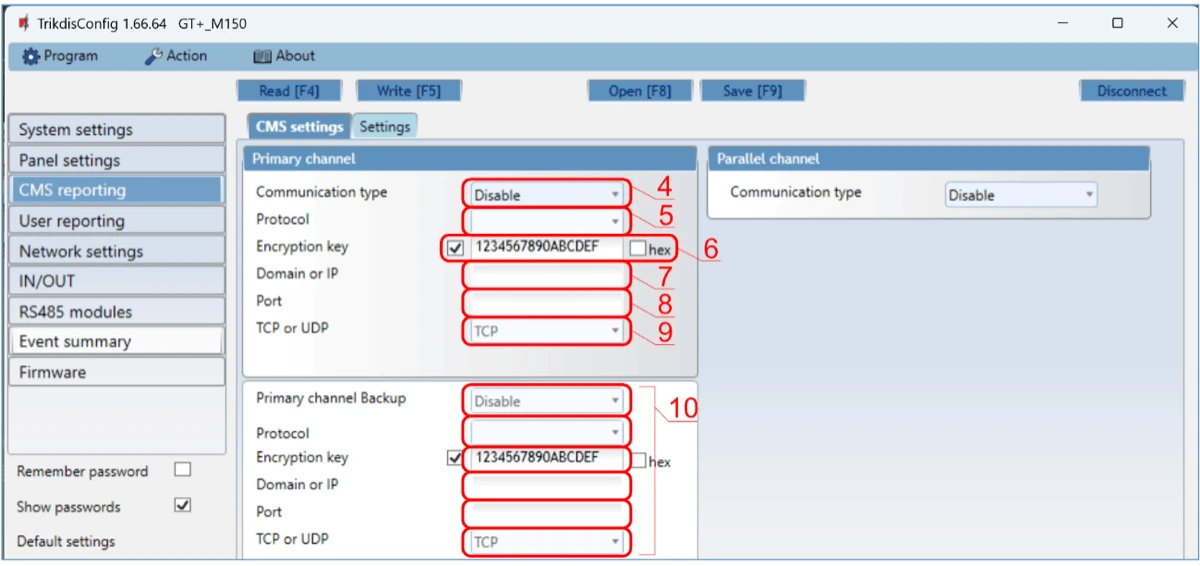Click the TrikdisConfig app icon in title bar
Image resolution: width=1200 pixels, height=566 pixels.
[x=23, y=23]
